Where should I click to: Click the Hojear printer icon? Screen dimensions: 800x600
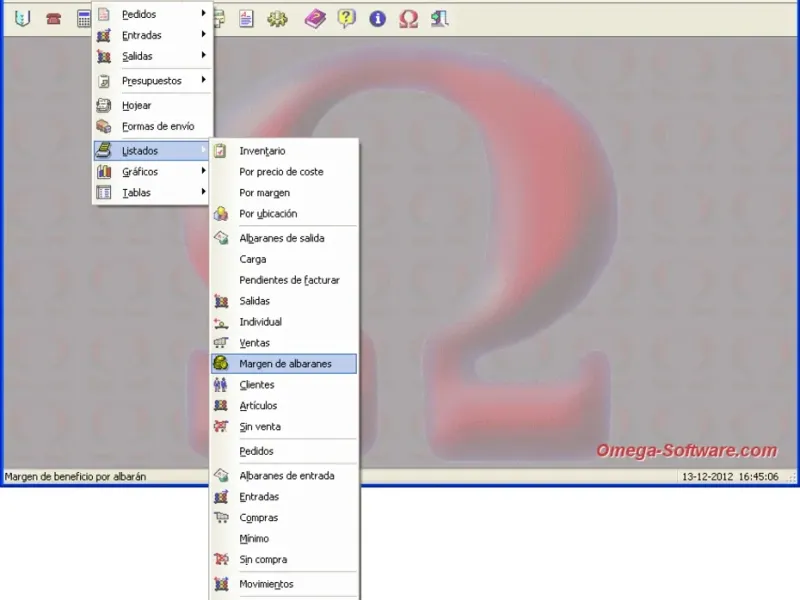104,105
